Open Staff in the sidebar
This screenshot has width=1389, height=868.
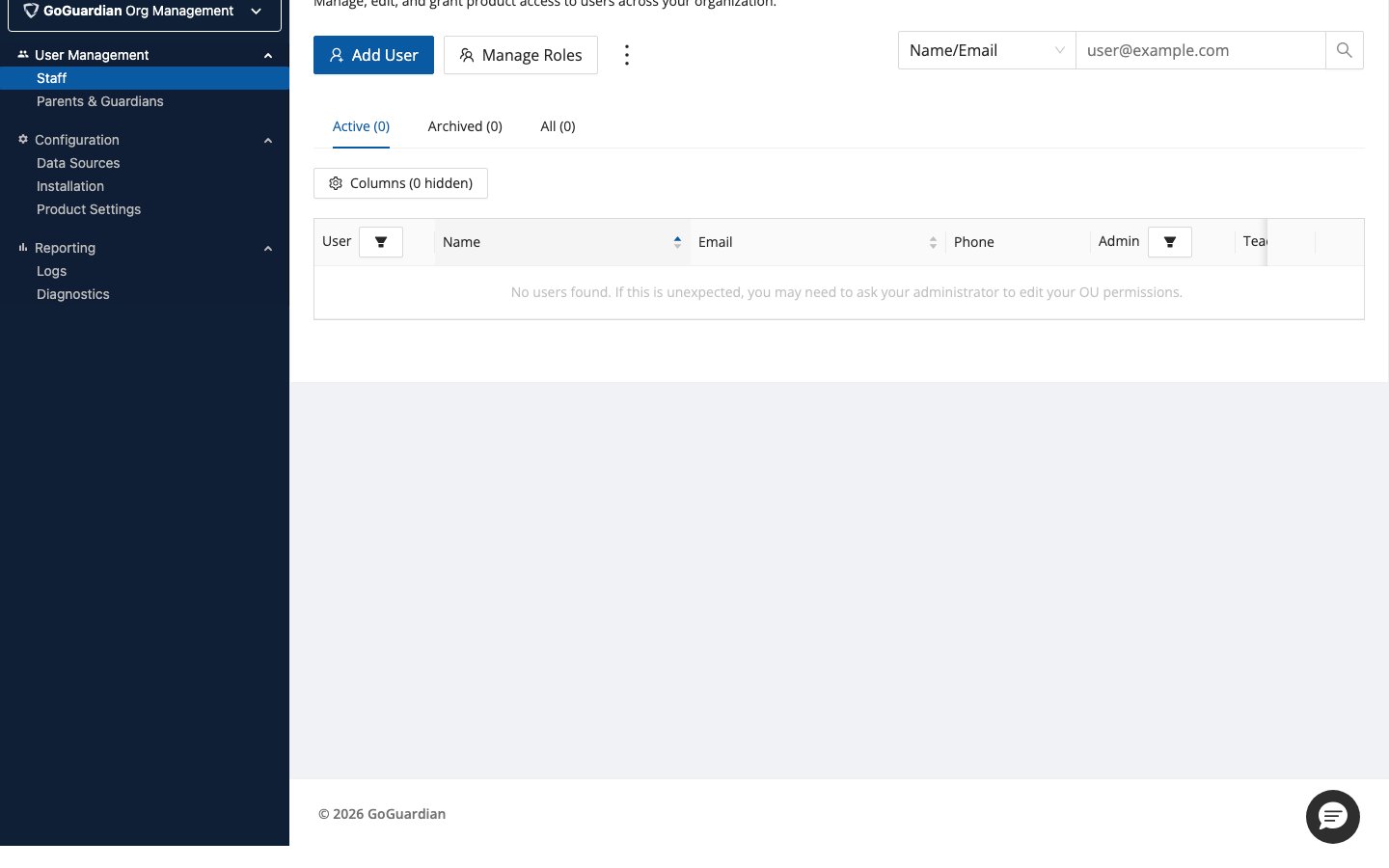click(x=145, y=78)
